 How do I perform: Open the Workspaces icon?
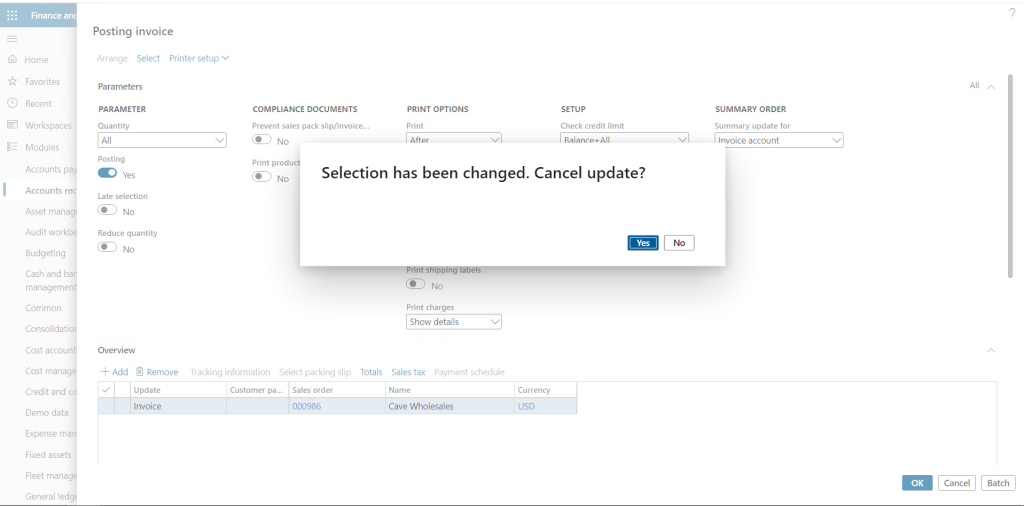click(12, 125)
